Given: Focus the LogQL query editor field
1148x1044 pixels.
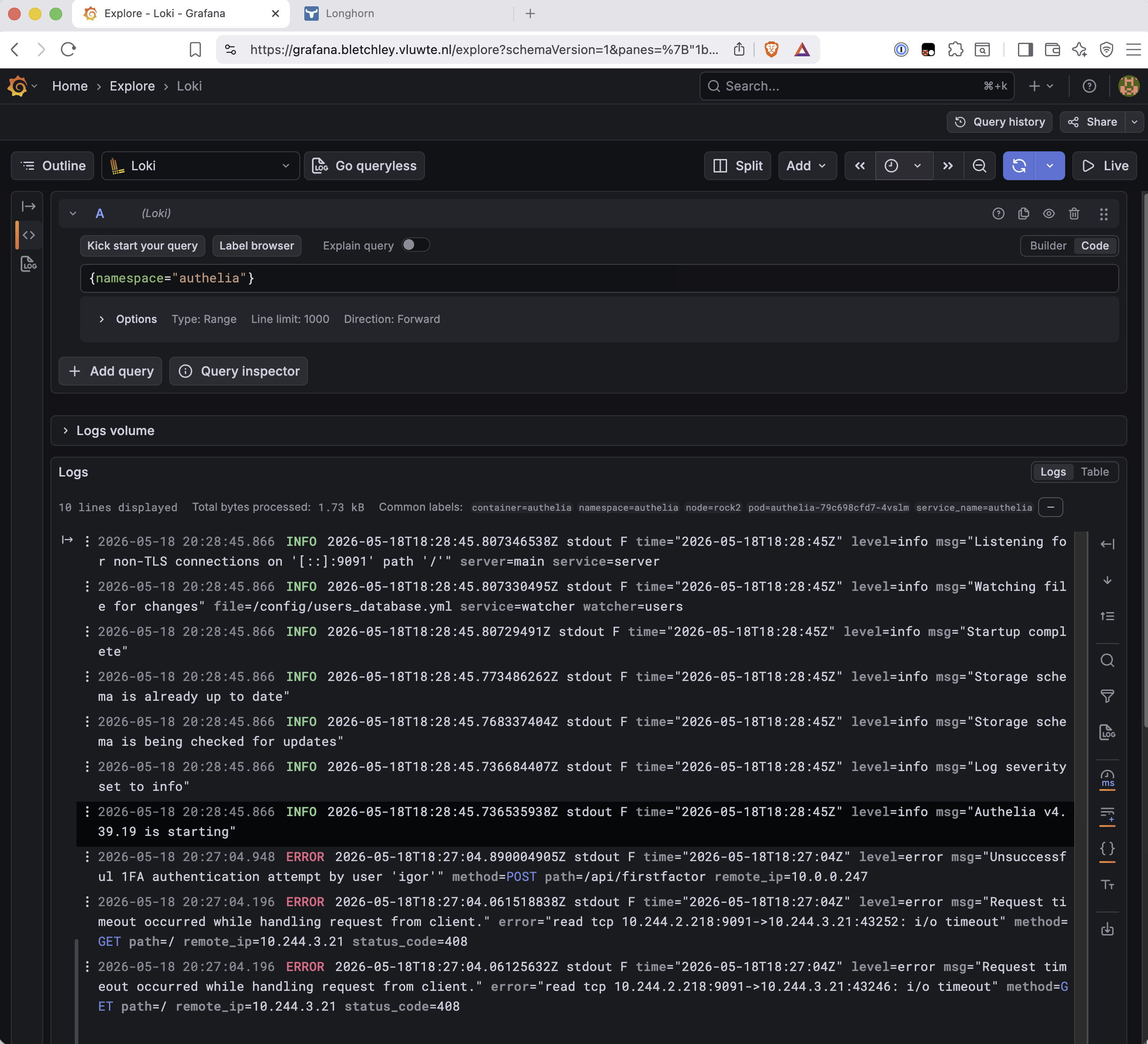Looking at the screenshot, I should tap(599, 278).
